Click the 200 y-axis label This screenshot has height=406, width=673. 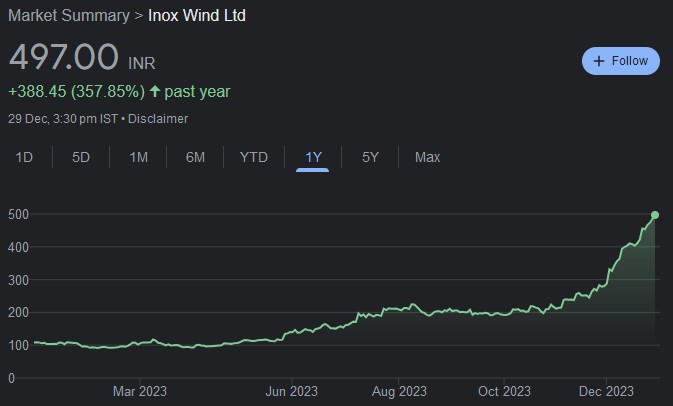[x=18, y=312]
